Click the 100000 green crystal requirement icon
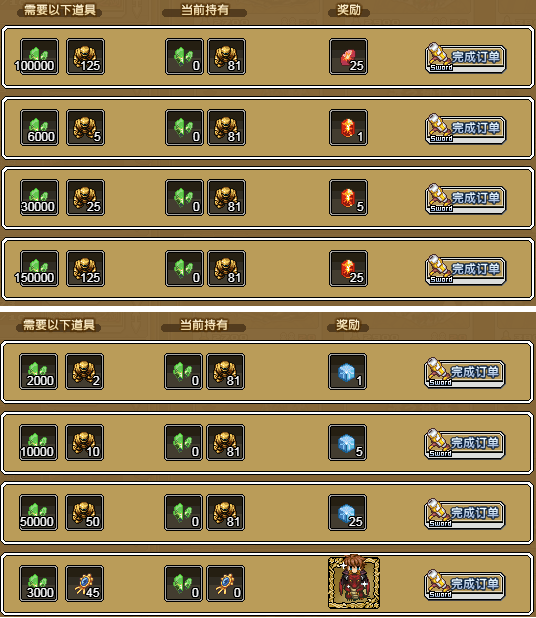The image size is (536, 618). coord(39,57)
